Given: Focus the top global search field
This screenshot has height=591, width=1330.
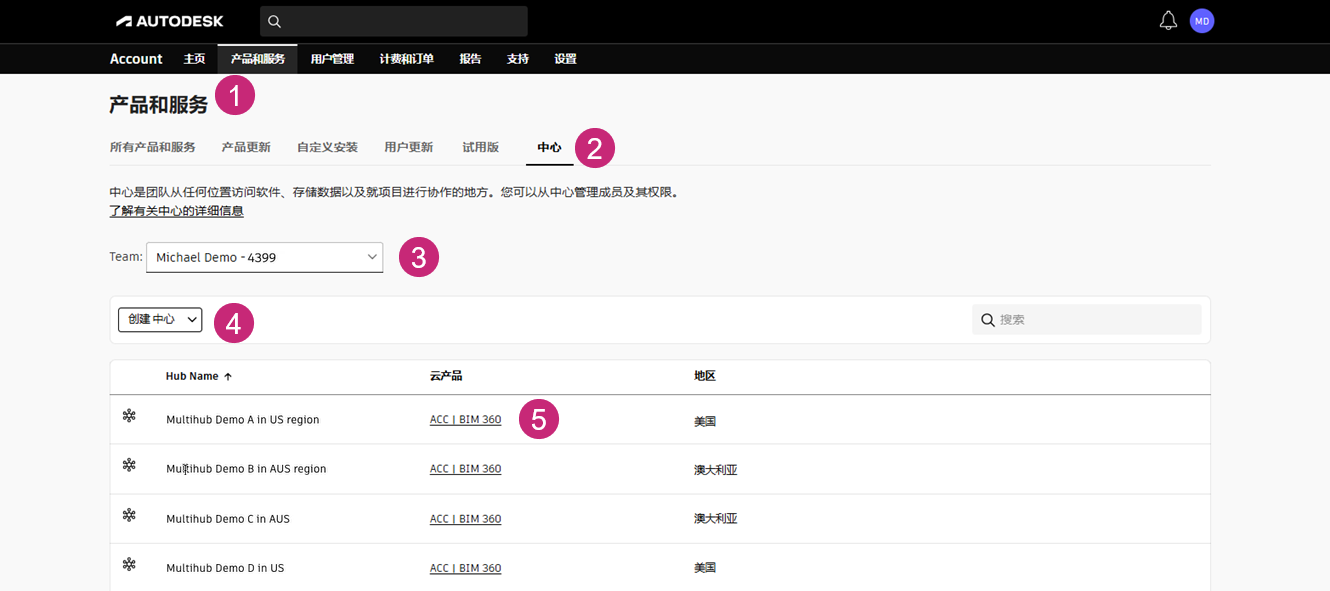Looking at the screenshot, I should [394, 21].
